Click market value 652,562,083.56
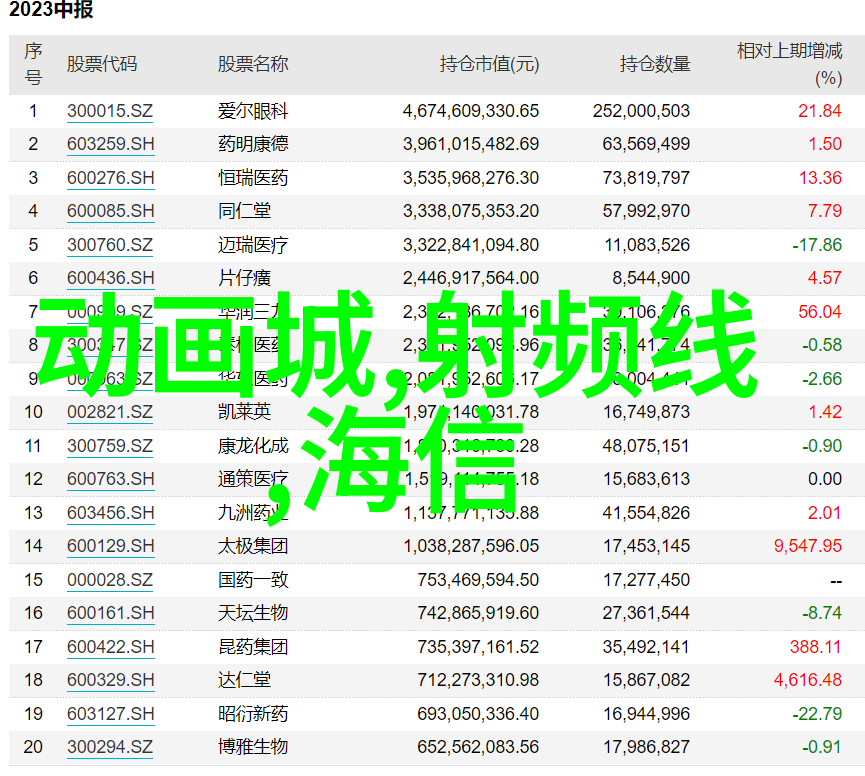 (x=478, y=747)
